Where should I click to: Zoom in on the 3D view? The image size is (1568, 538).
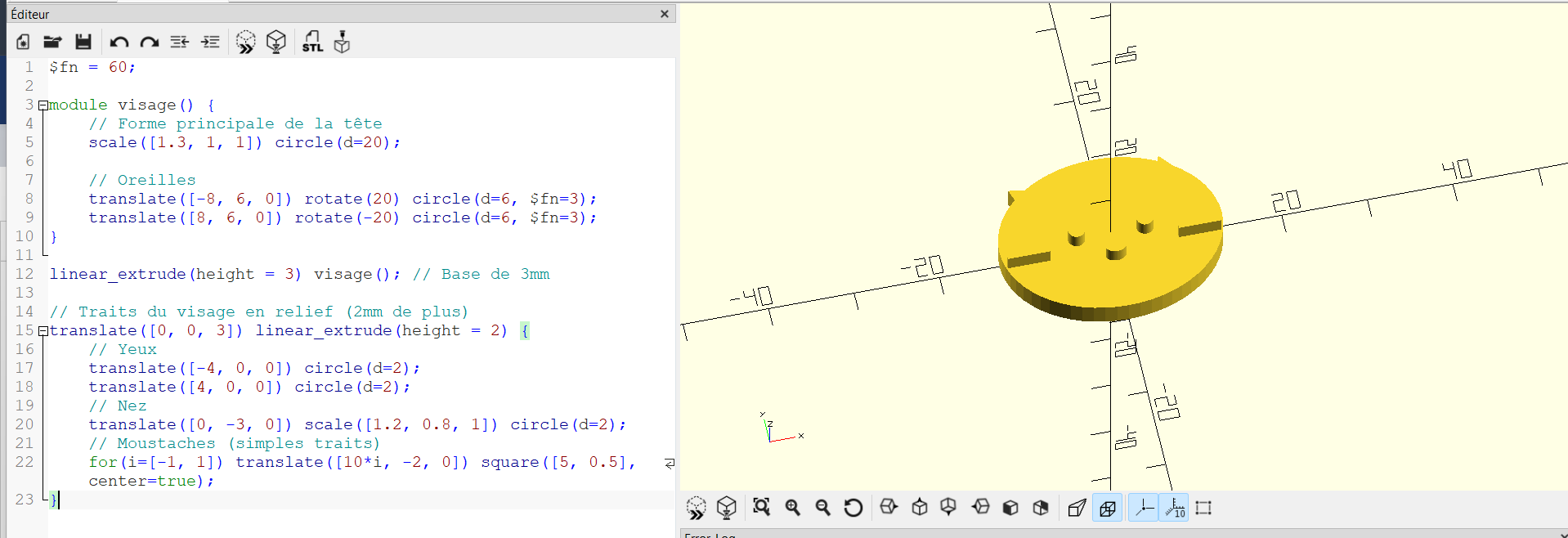coord(792,508)
